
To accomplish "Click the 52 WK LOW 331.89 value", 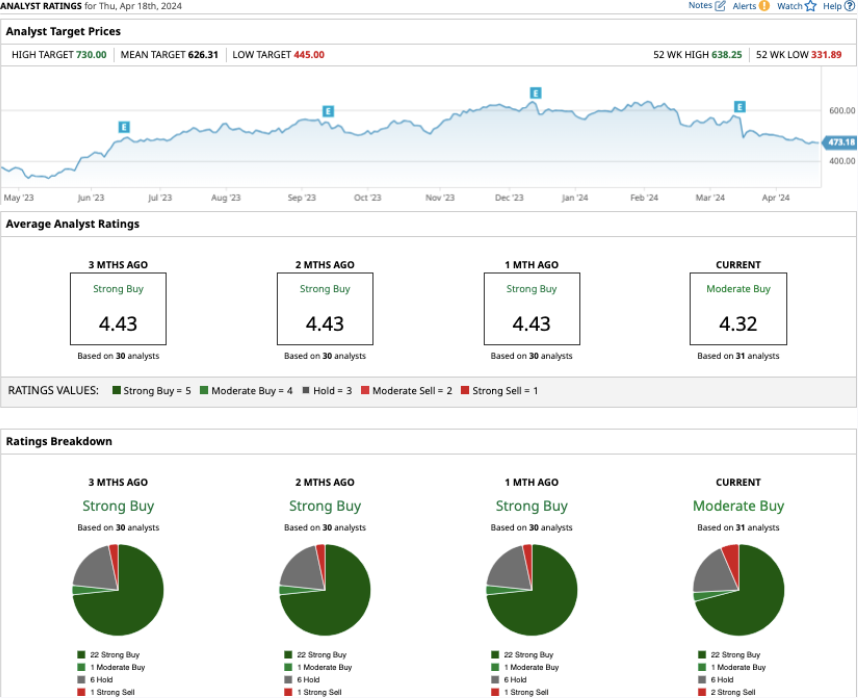I will click(x=826, y=55).
